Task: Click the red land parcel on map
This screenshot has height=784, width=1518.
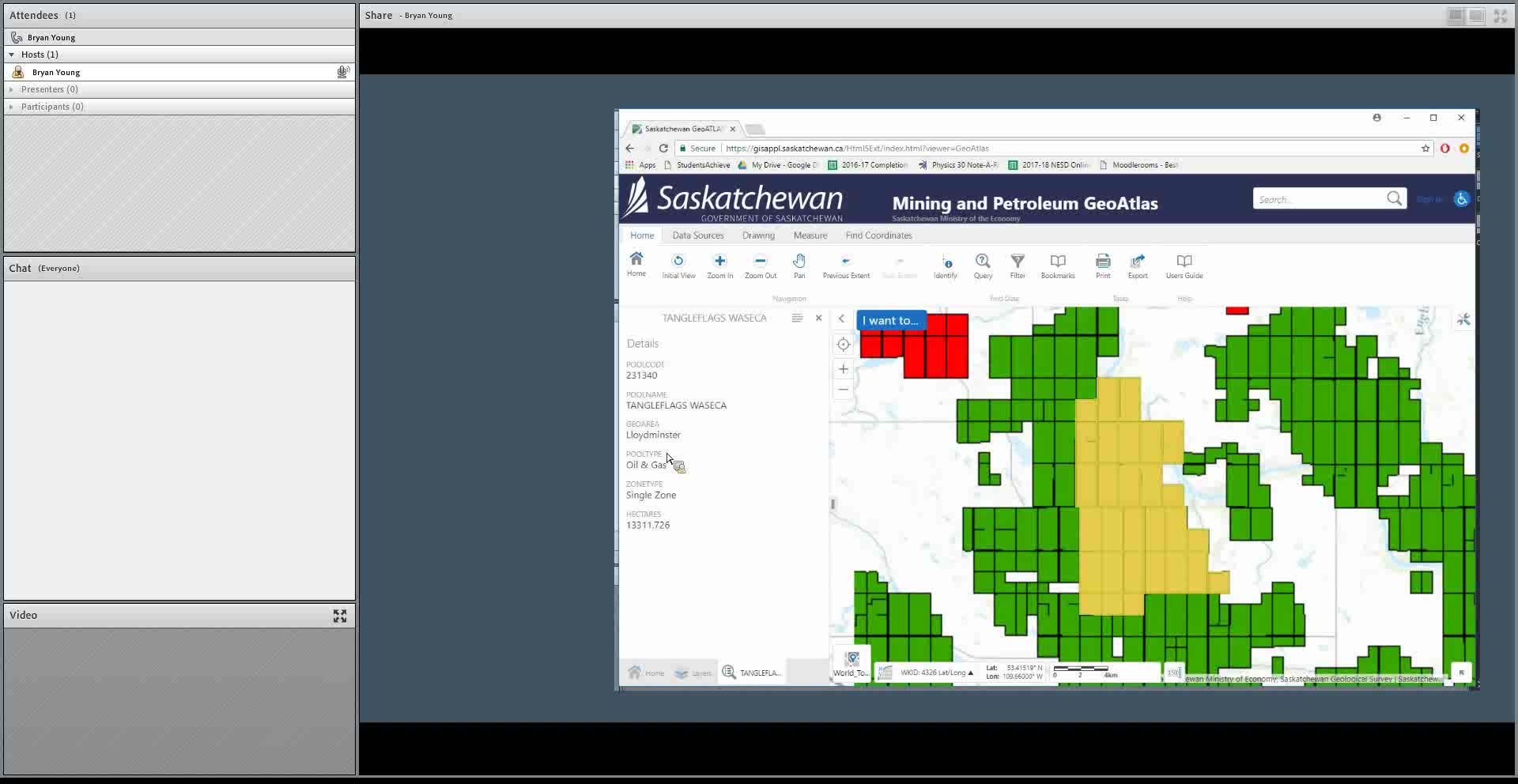Action: click(936, 345)
